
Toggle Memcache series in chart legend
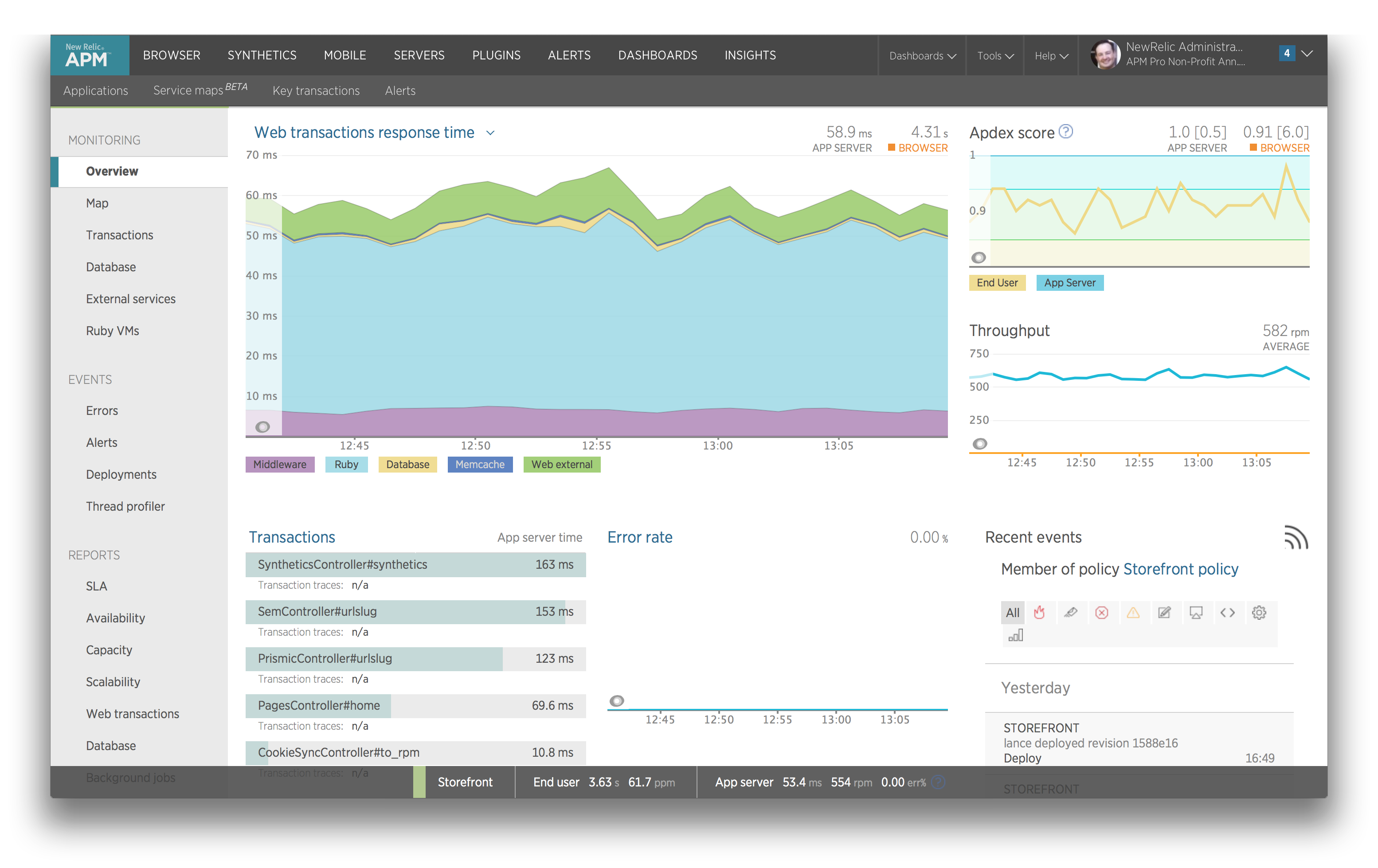(x=480, y=464)
